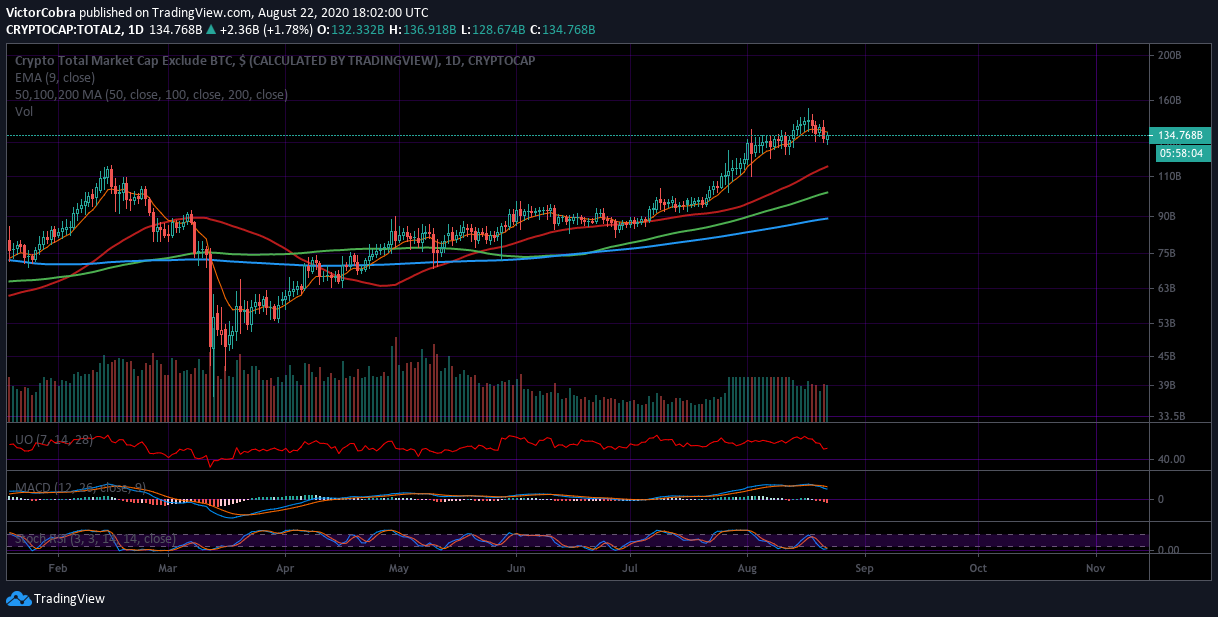Click the Mar label on the time axis
Screen dimensions: 1218x617
point(168,567)
